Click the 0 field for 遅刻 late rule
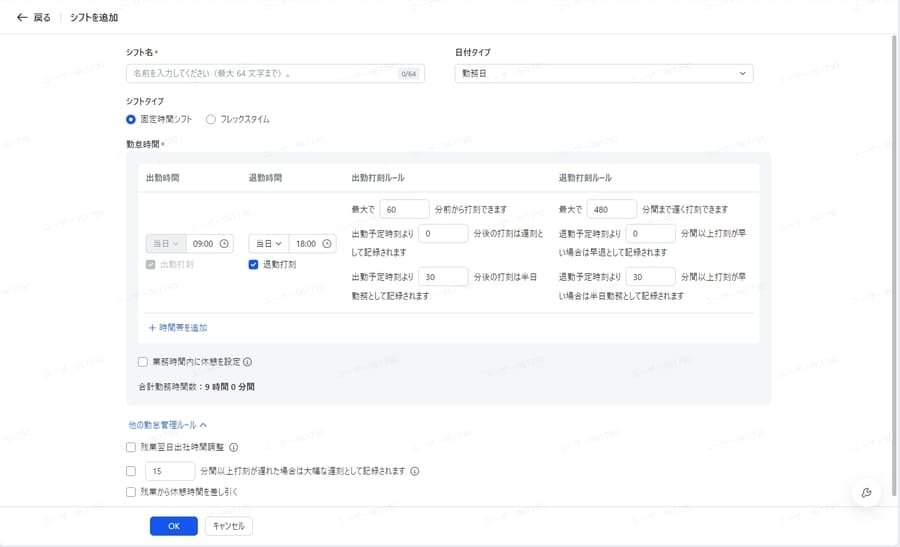The image size is (900, 547). coord(443,234)
